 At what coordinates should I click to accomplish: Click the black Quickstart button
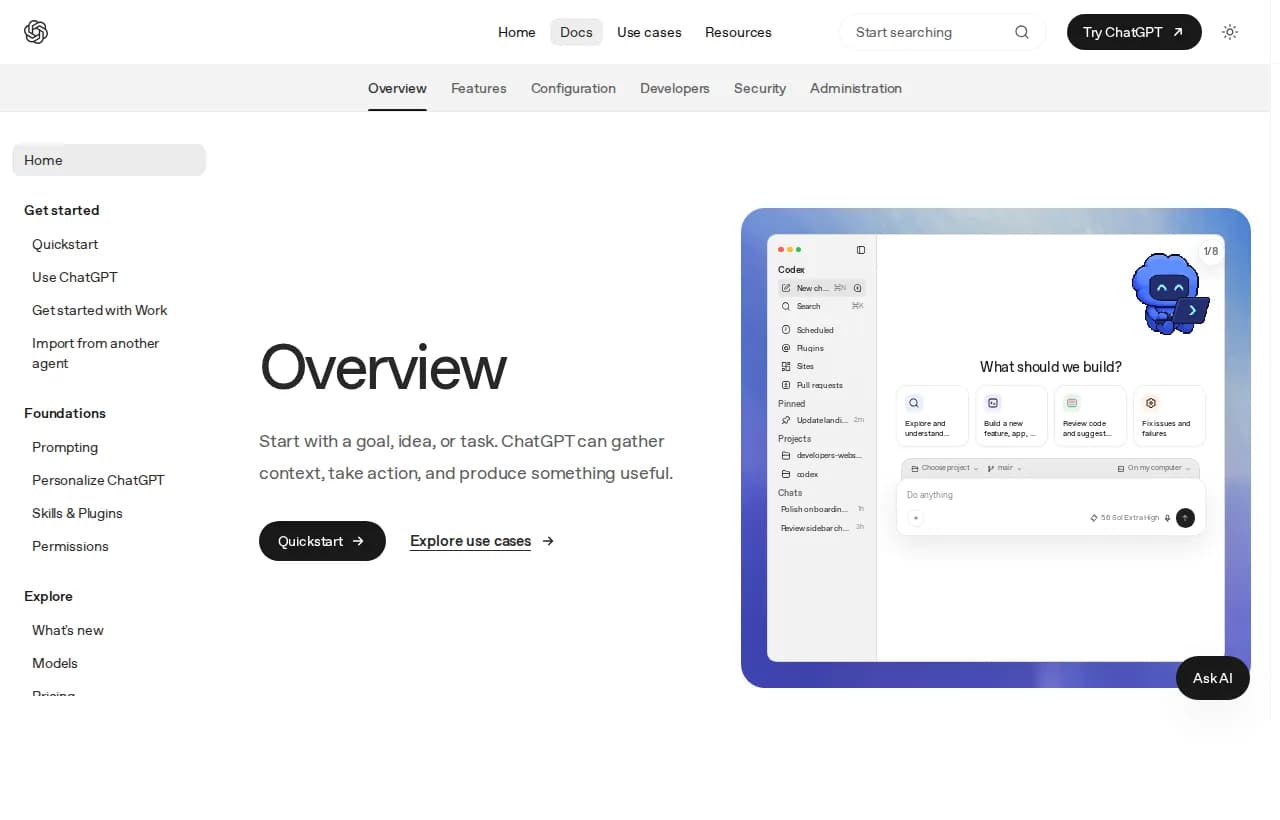322,541
